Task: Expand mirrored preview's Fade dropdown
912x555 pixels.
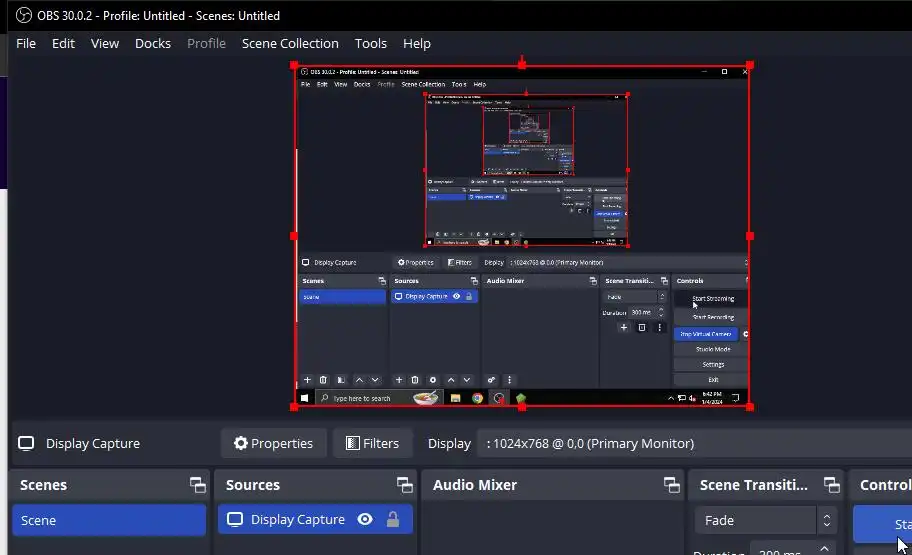Action: [634, 297]
